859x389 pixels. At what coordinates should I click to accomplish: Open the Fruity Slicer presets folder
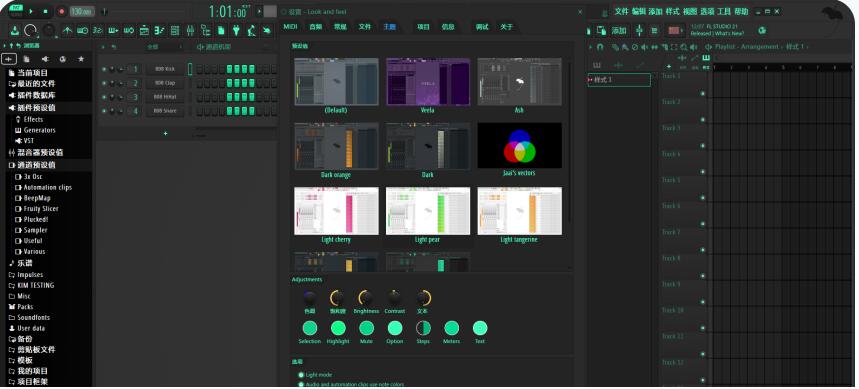tap(41, 209)
